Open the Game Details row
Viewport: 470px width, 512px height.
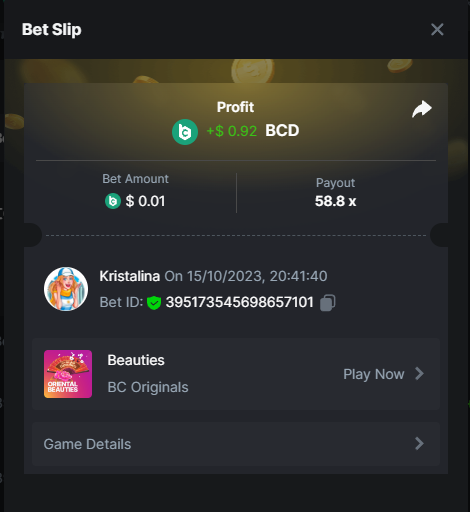tap(236, 444)
